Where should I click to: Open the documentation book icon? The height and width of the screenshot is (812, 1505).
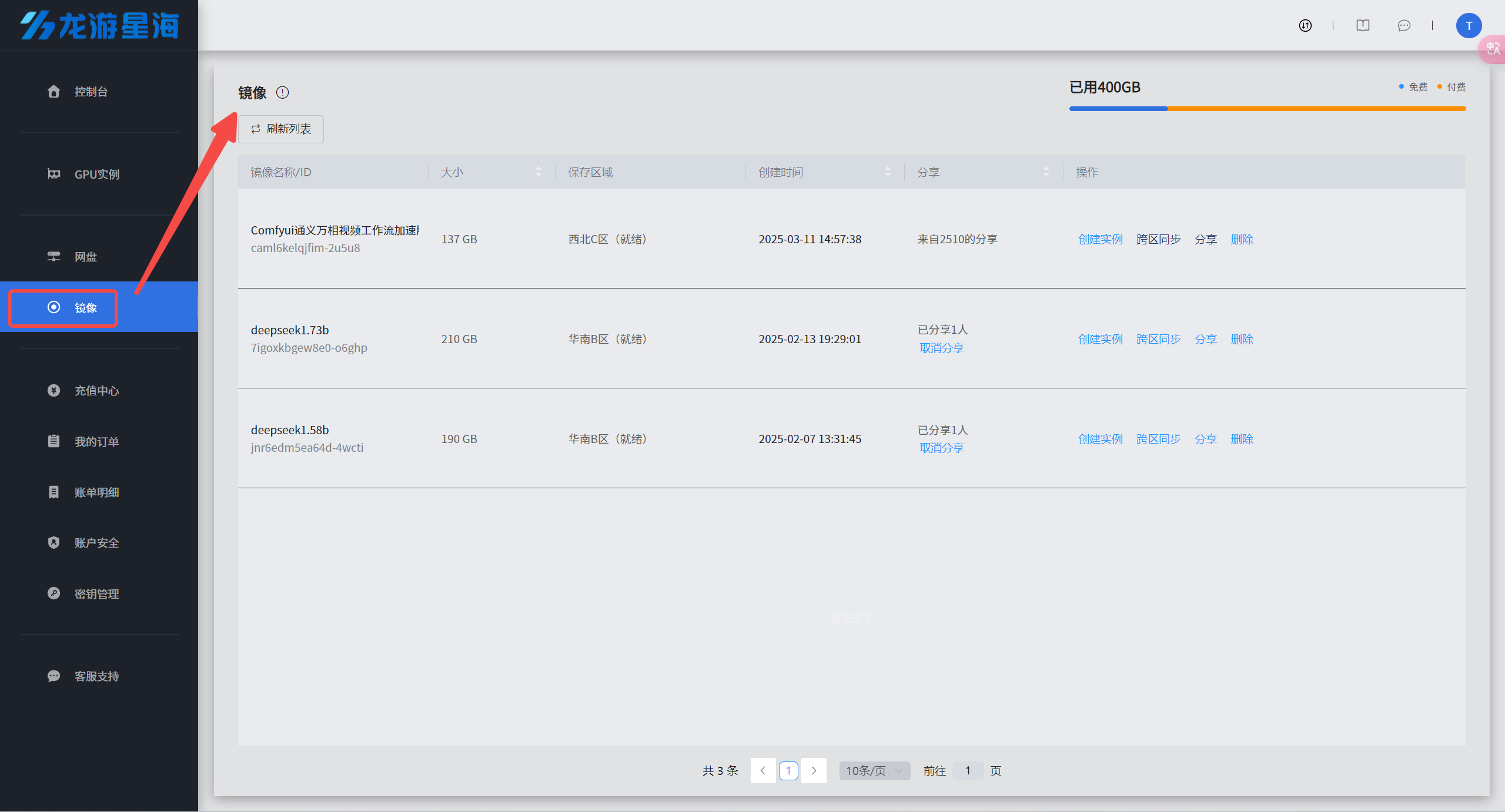pyautogui.click(x=1363, y=25)
